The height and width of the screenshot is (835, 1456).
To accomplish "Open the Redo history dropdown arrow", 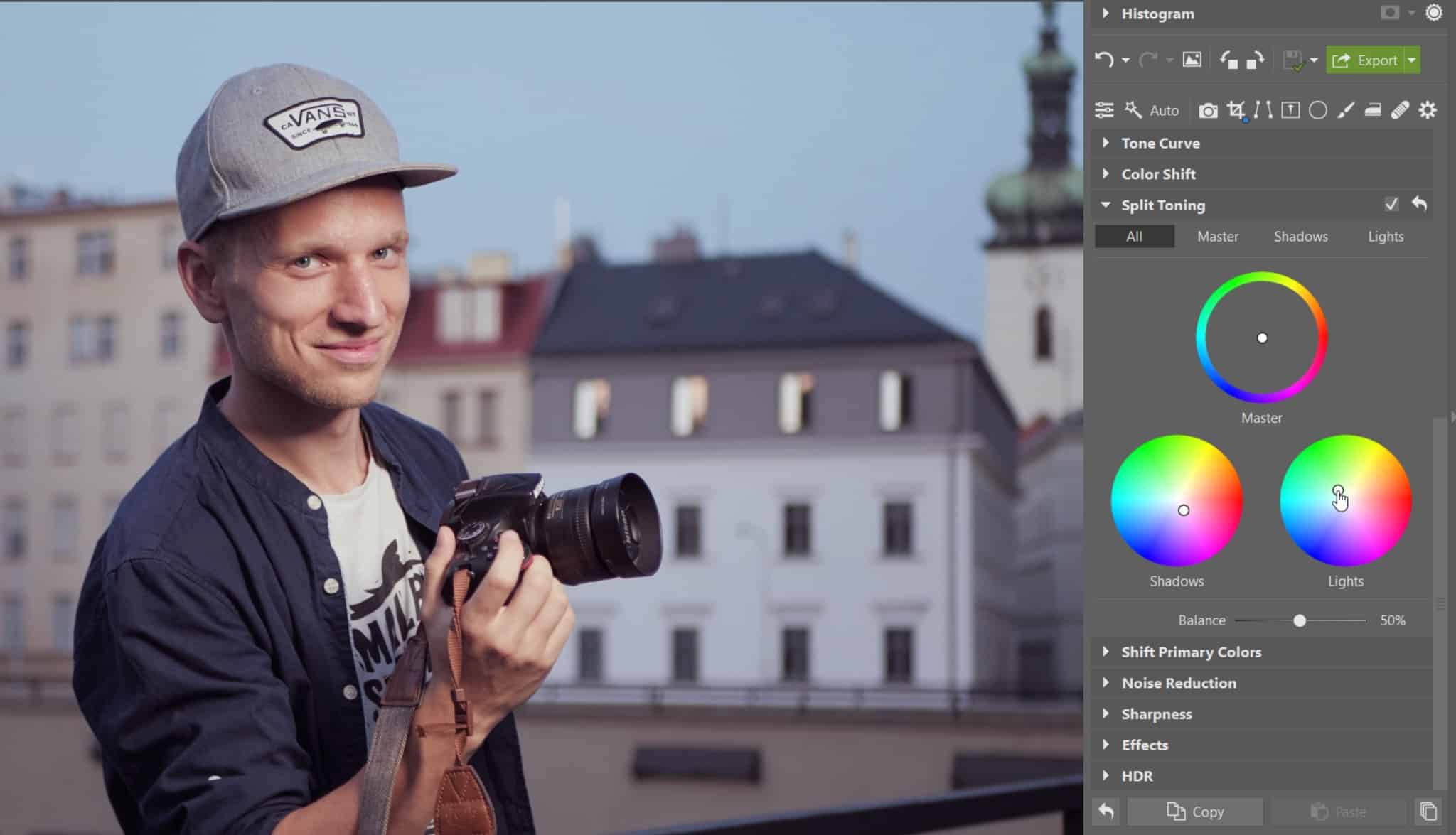I will tap(1169, 60).
